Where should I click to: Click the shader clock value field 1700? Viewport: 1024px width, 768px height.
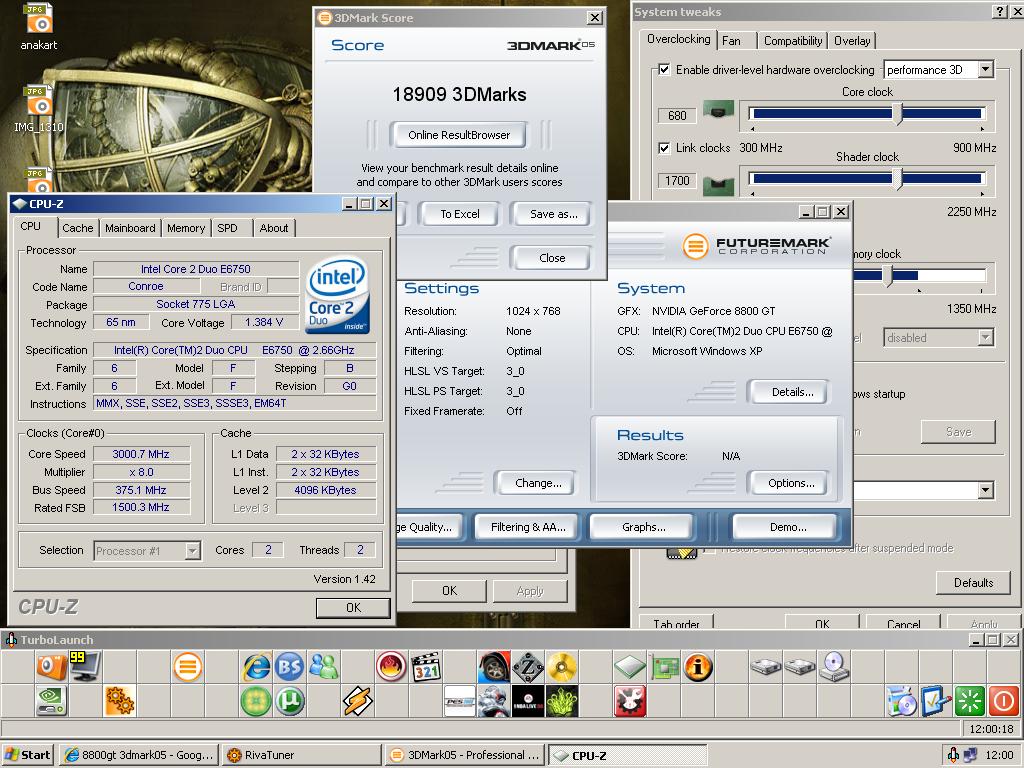tap(677, 181)
